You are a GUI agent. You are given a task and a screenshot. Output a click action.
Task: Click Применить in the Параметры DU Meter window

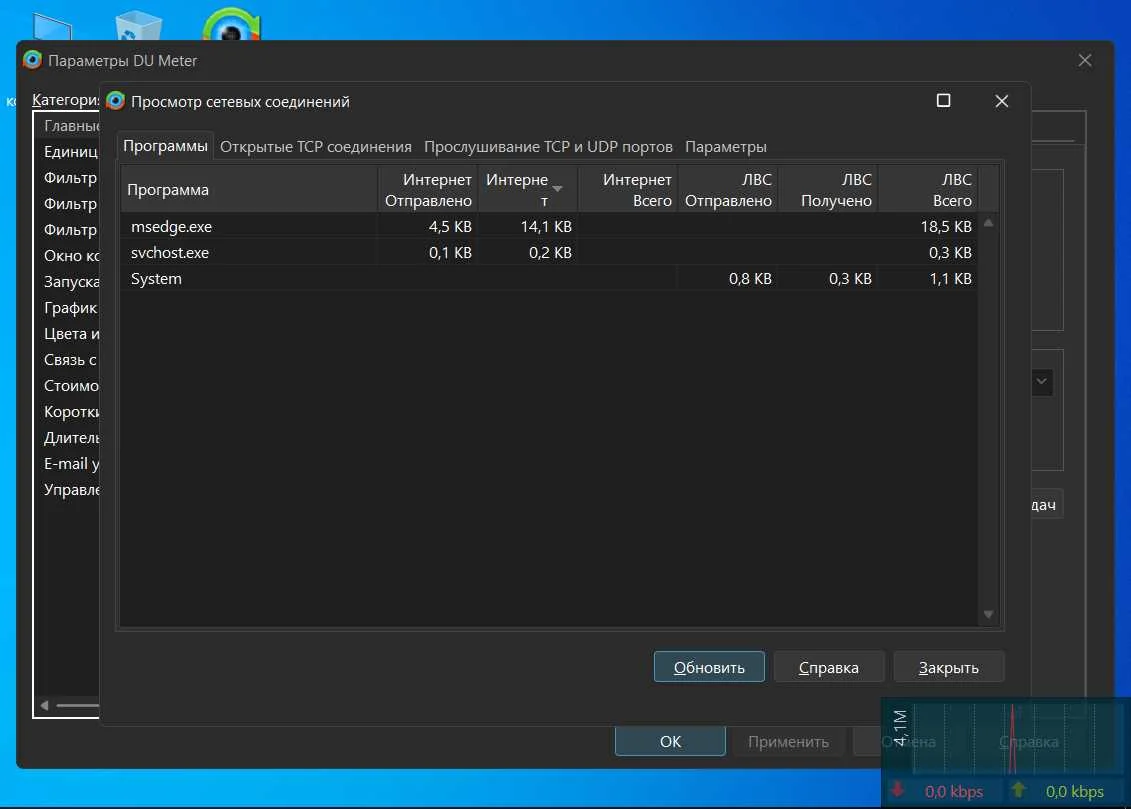(x=788, y=741)
